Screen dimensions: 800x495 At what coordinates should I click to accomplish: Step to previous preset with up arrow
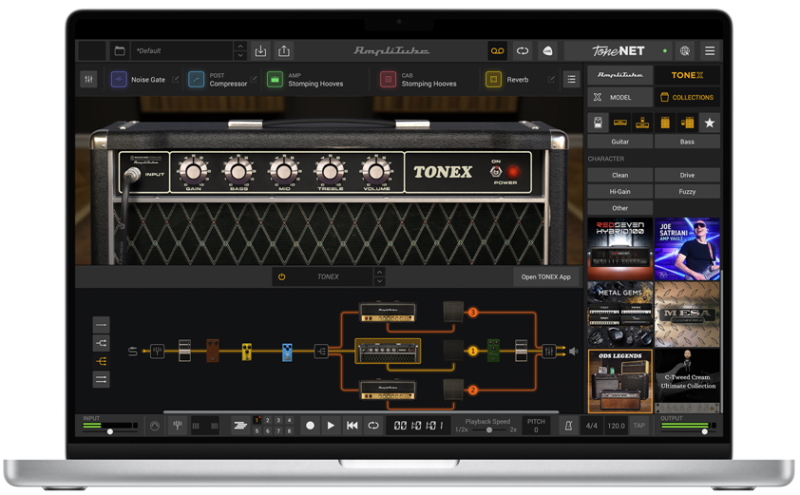coord(240,46)
